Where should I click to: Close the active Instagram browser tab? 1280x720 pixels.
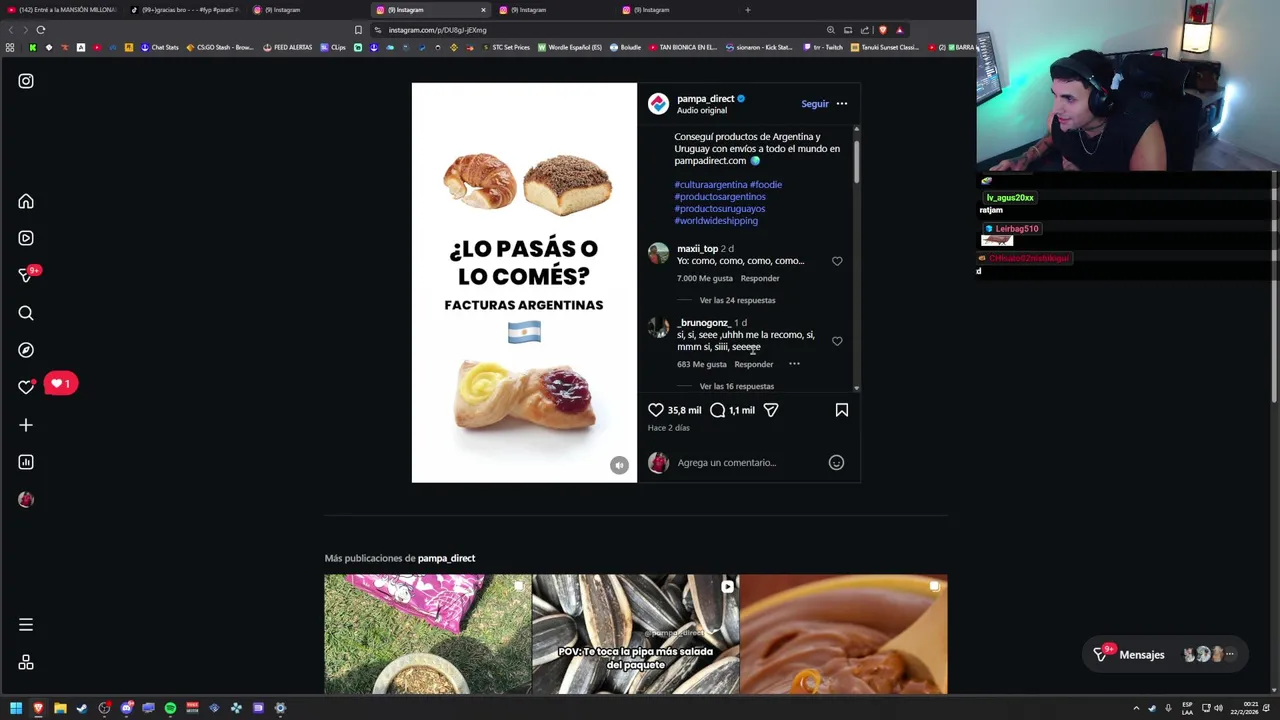tap(483, 10)
